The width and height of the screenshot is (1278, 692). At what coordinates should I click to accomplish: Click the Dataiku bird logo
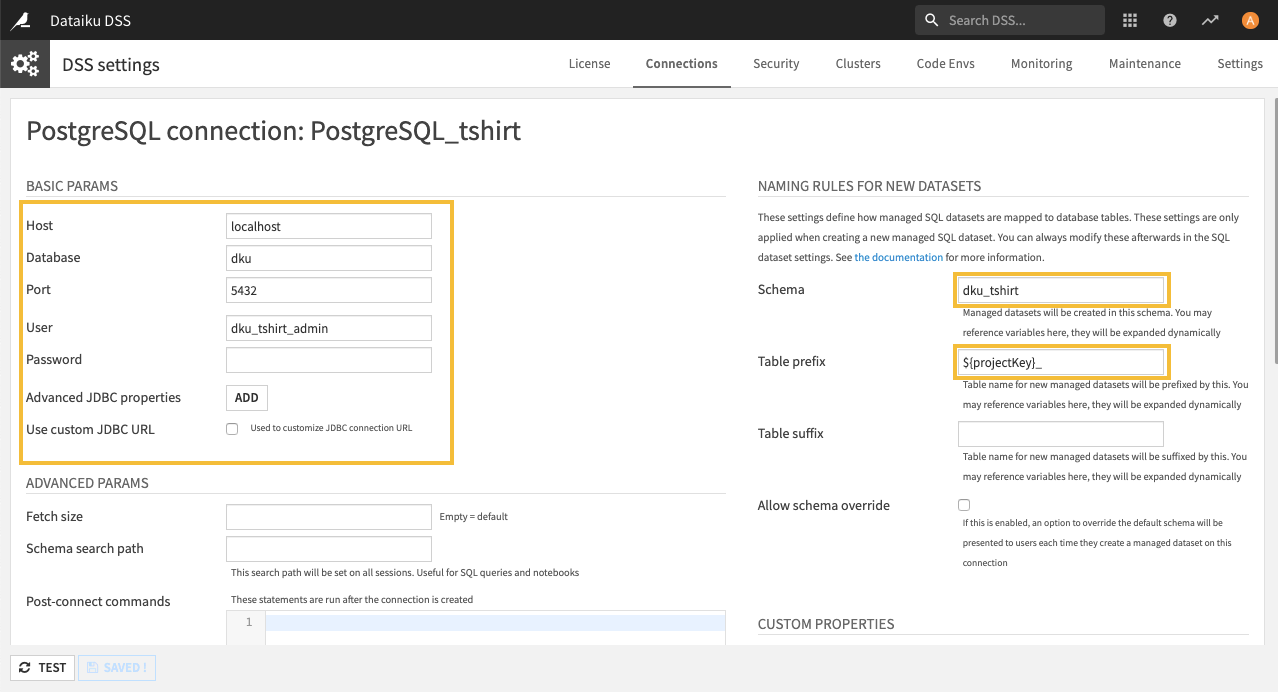coord(21,20)
